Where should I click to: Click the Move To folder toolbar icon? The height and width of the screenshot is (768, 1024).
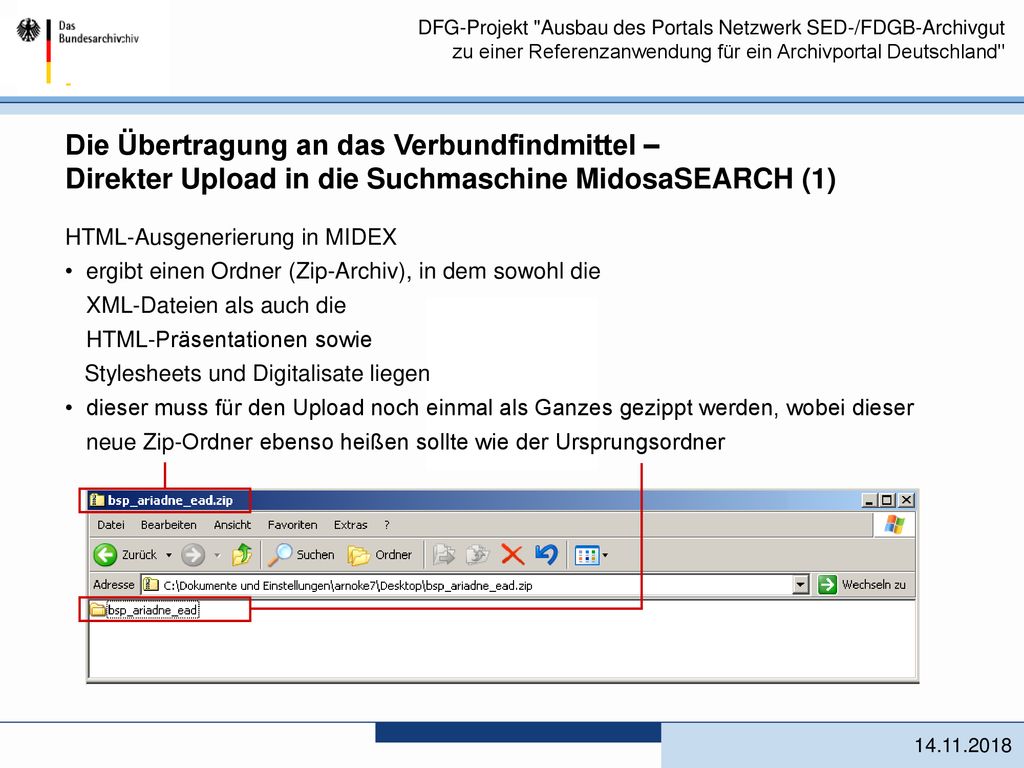tap(444, 554)
